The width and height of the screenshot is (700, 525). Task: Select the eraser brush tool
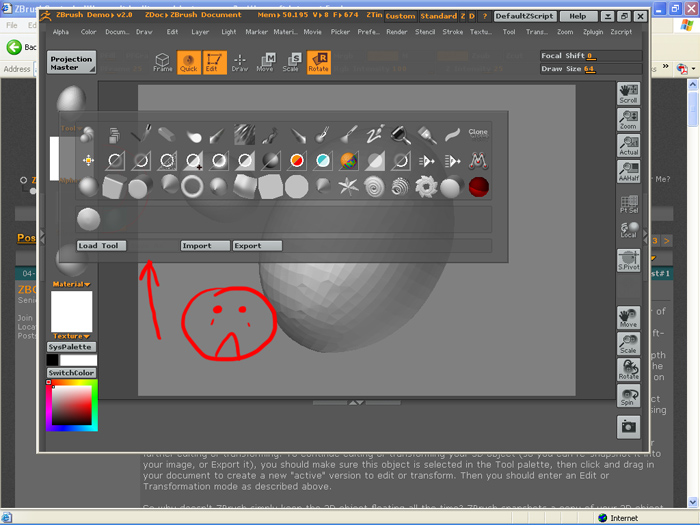tap(167, 134)
